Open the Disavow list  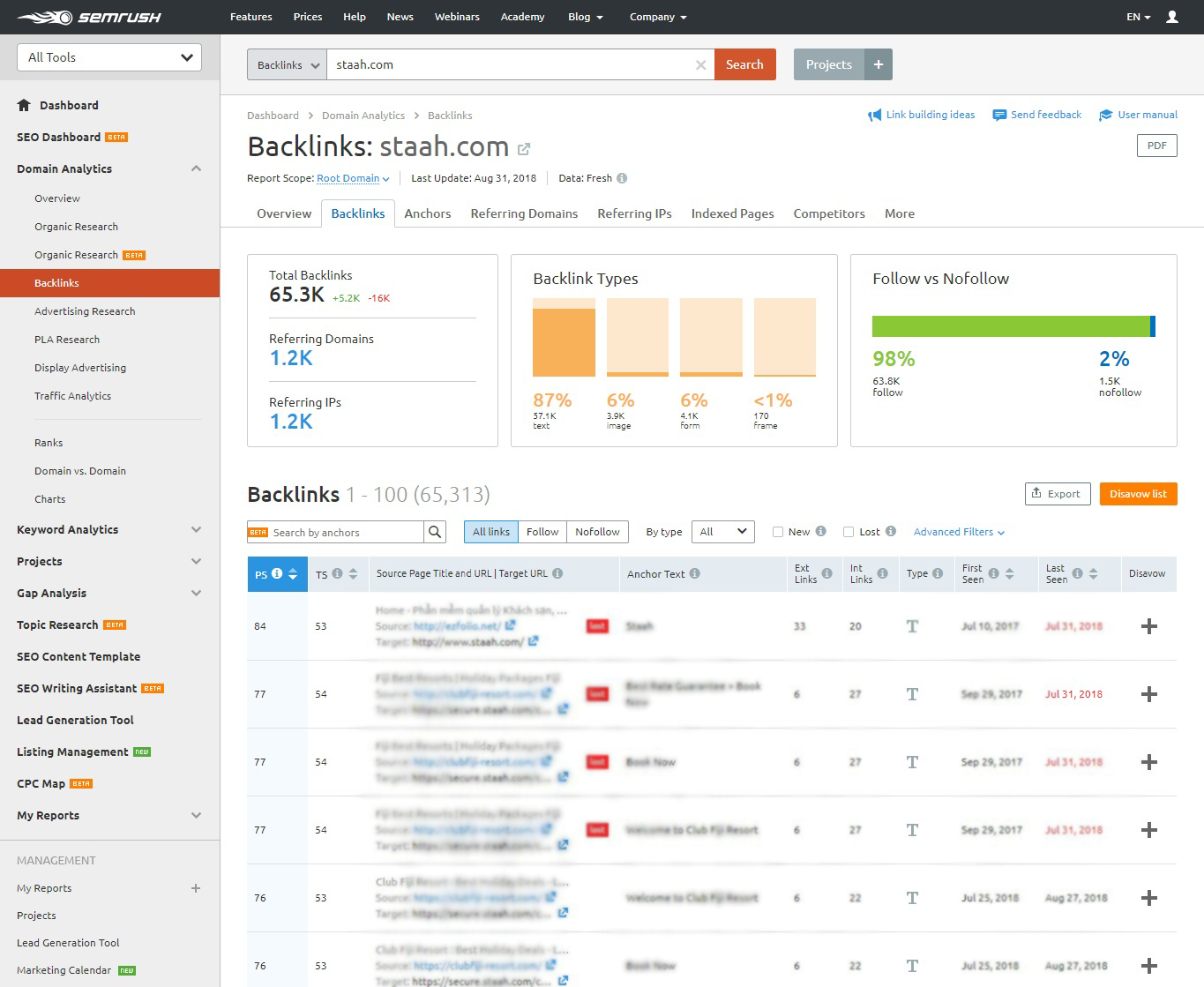pyautogui.click(x=1138, y=494)
